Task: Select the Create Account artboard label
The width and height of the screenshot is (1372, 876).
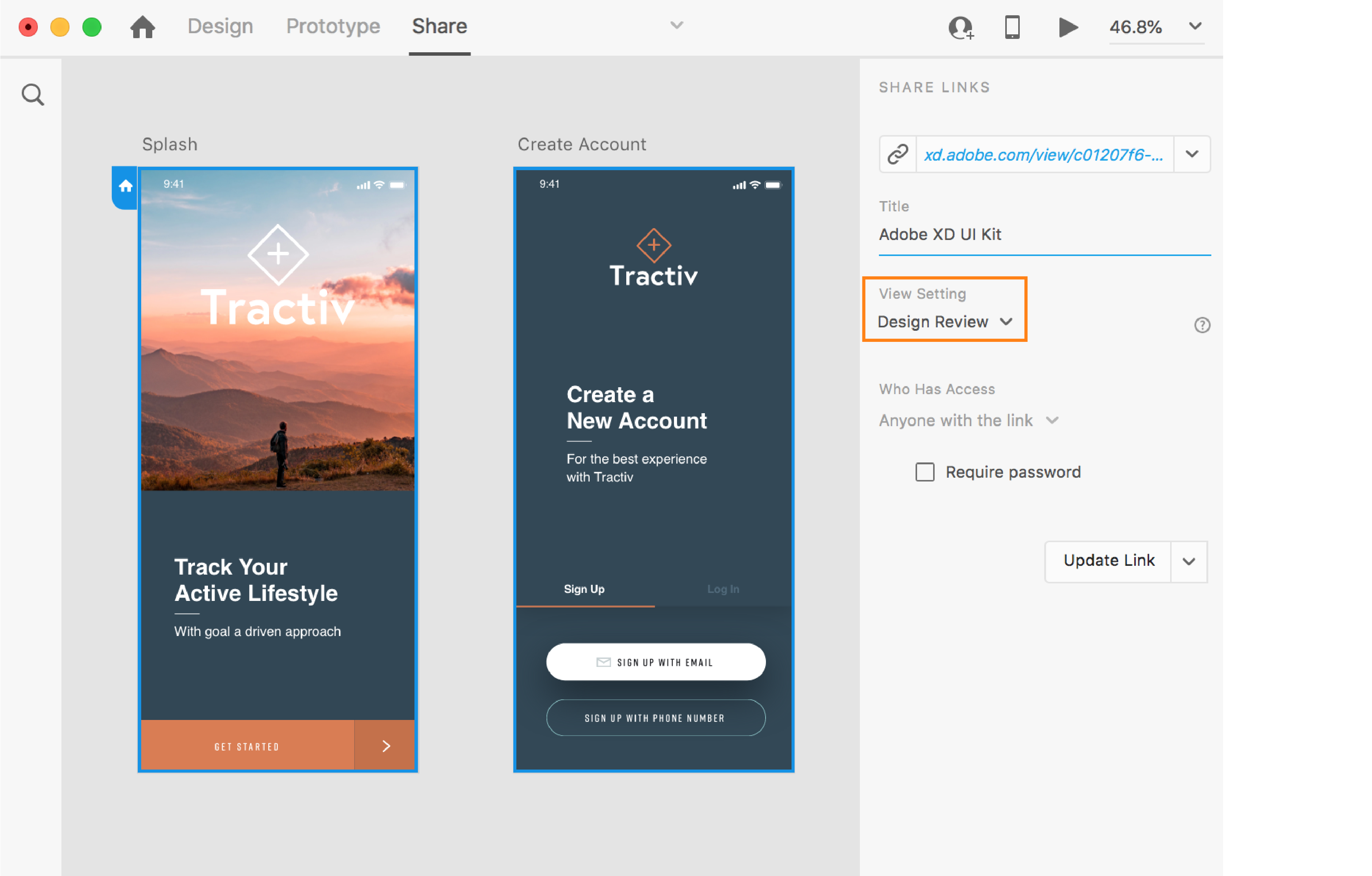Action: coord(582,144)
